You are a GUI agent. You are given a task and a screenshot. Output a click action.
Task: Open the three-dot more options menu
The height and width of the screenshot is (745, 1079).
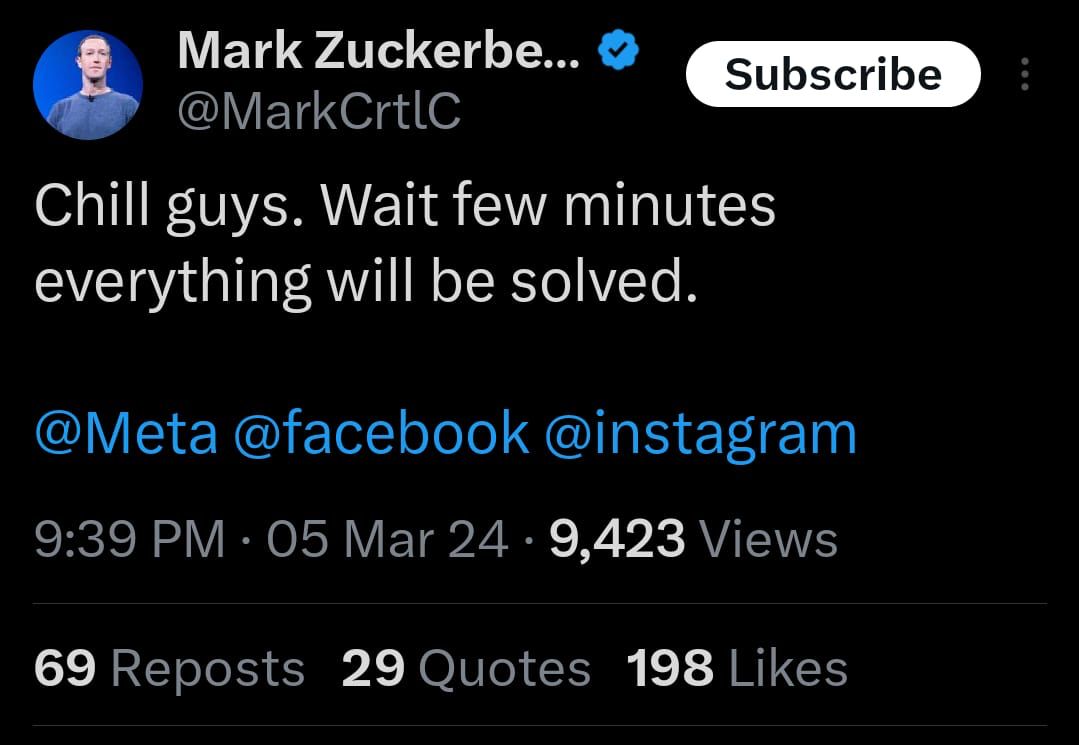point(1024,76)
